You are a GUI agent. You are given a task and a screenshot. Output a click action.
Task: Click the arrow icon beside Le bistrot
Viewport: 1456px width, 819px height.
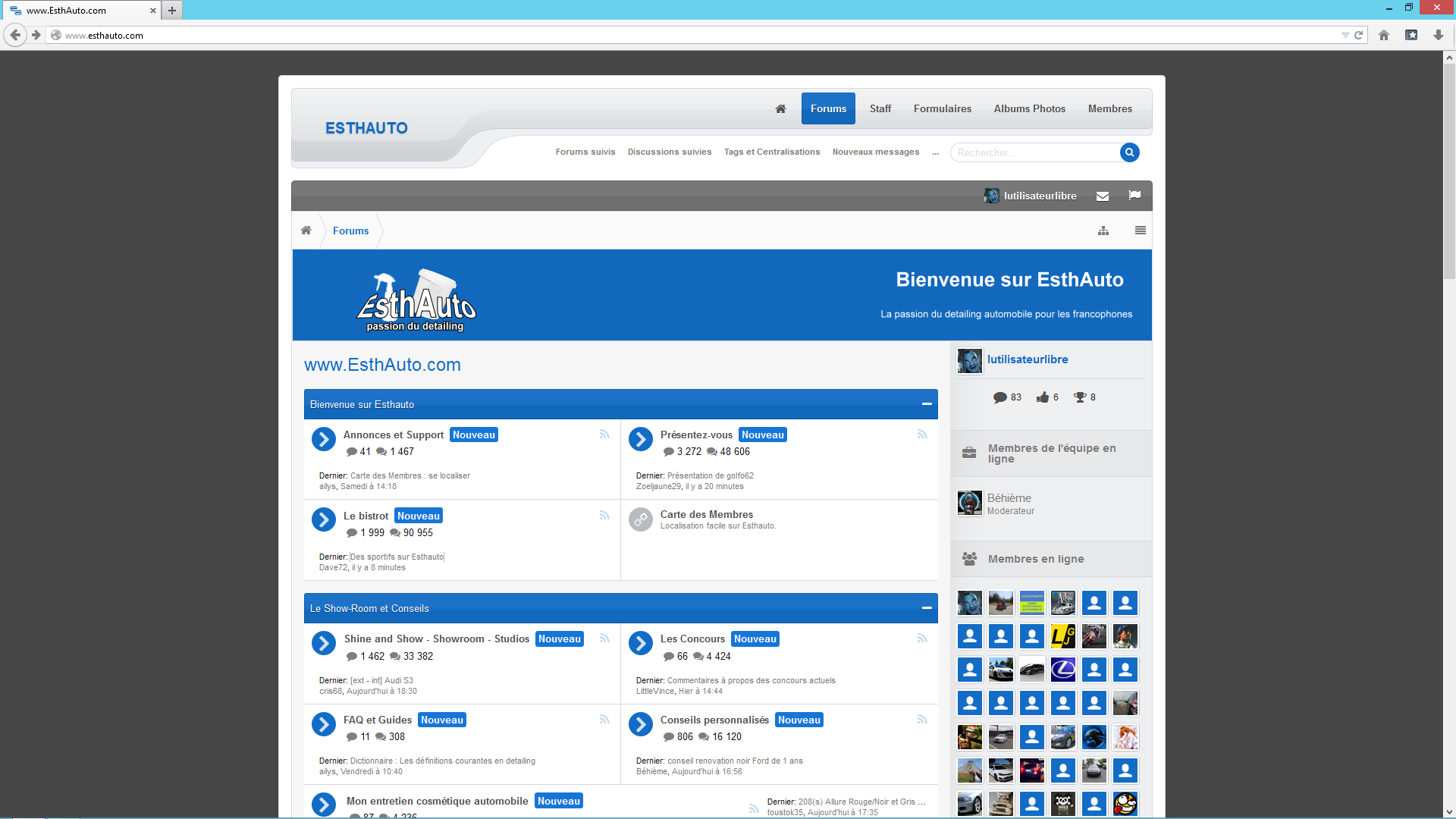[324, 519]
